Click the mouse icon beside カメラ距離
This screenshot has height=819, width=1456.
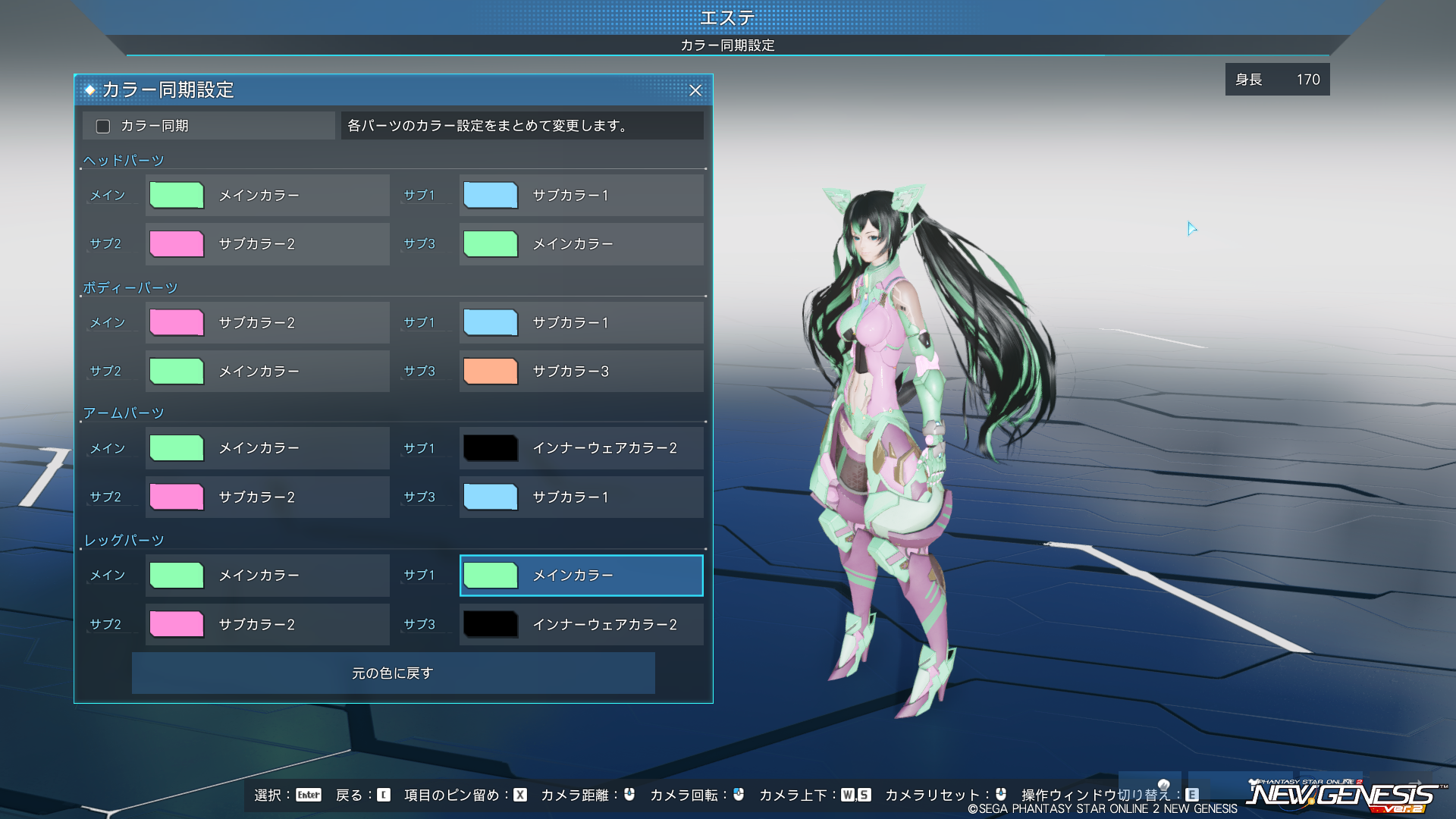click(x=629, y=794)
